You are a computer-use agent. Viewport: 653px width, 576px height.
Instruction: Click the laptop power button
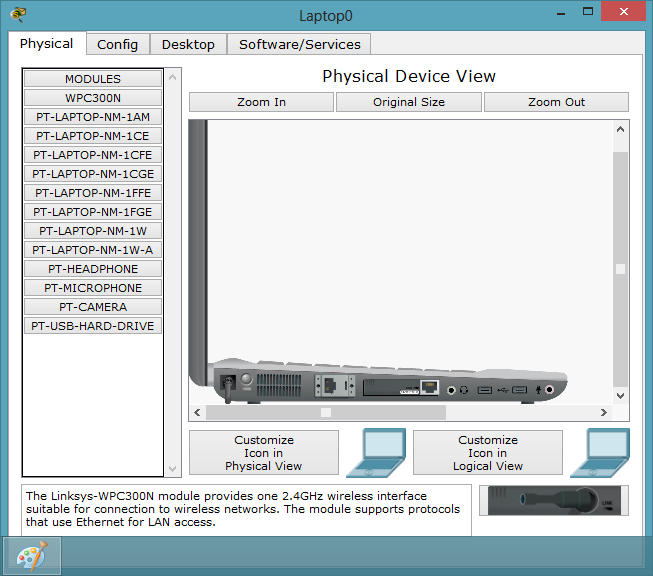[x=247, y=379]
